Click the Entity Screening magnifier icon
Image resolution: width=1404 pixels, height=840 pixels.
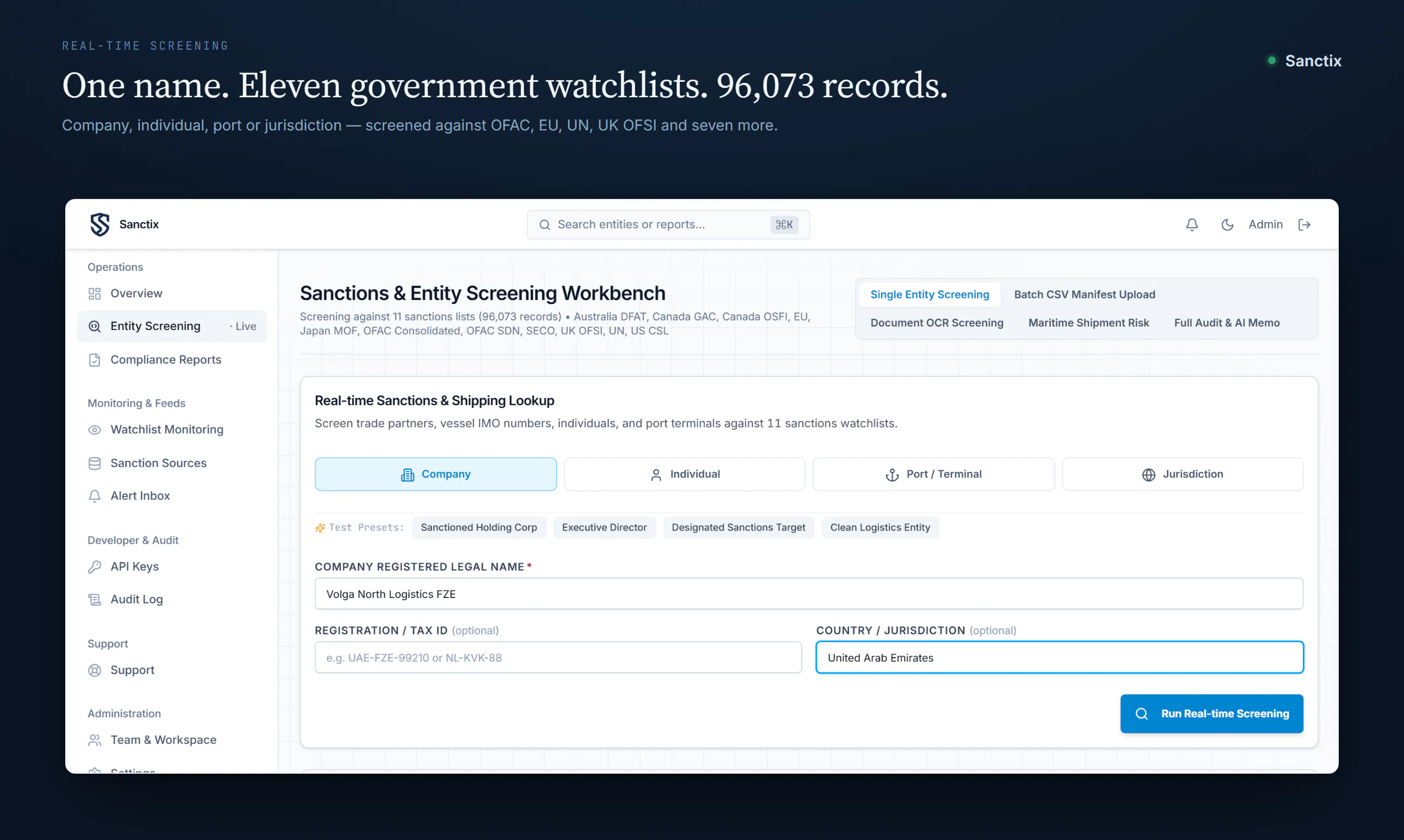tap(95, 327)
